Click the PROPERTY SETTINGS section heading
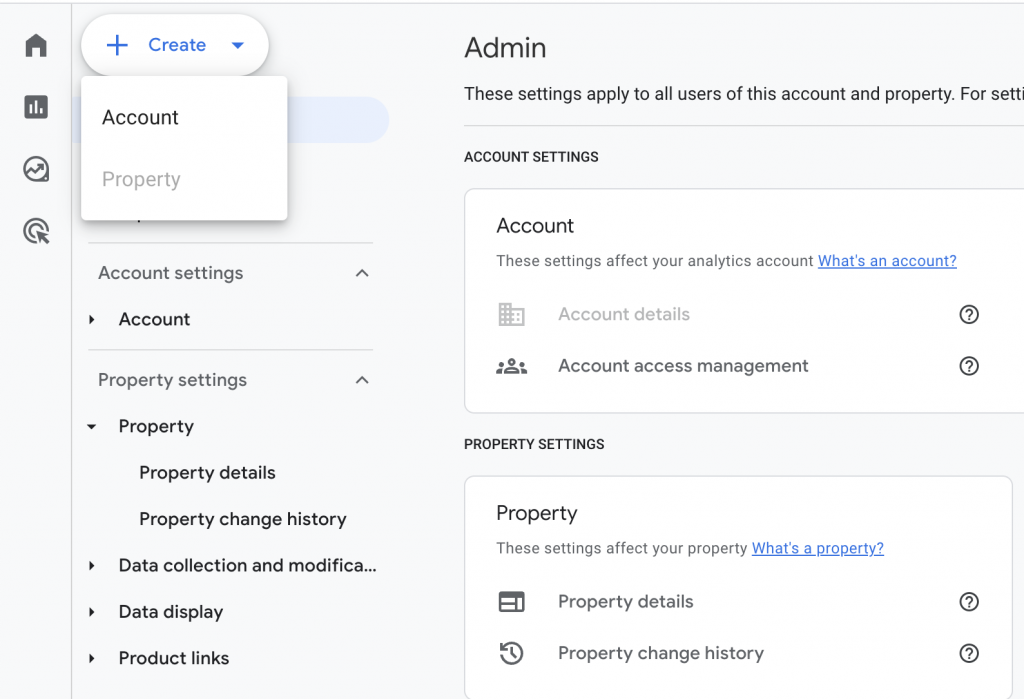Viewport: 1024px width, 699px height. tap(534, 445)
